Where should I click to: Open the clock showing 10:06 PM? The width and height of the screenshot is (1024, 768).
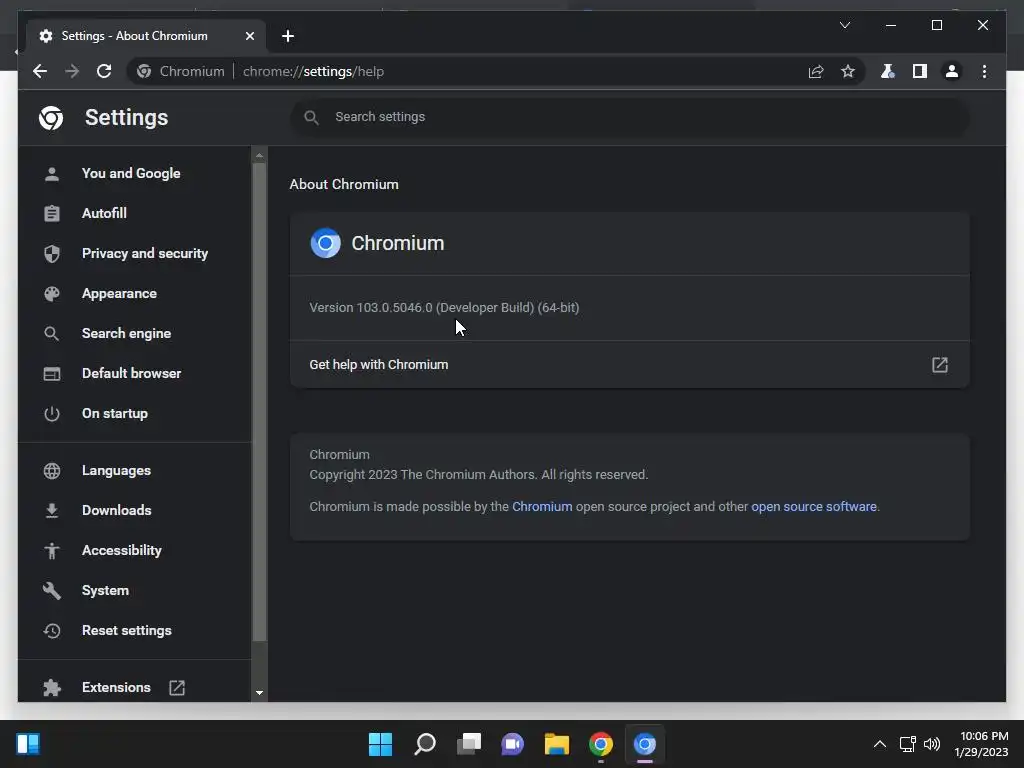pyautogui.click(x=981, y=744)
